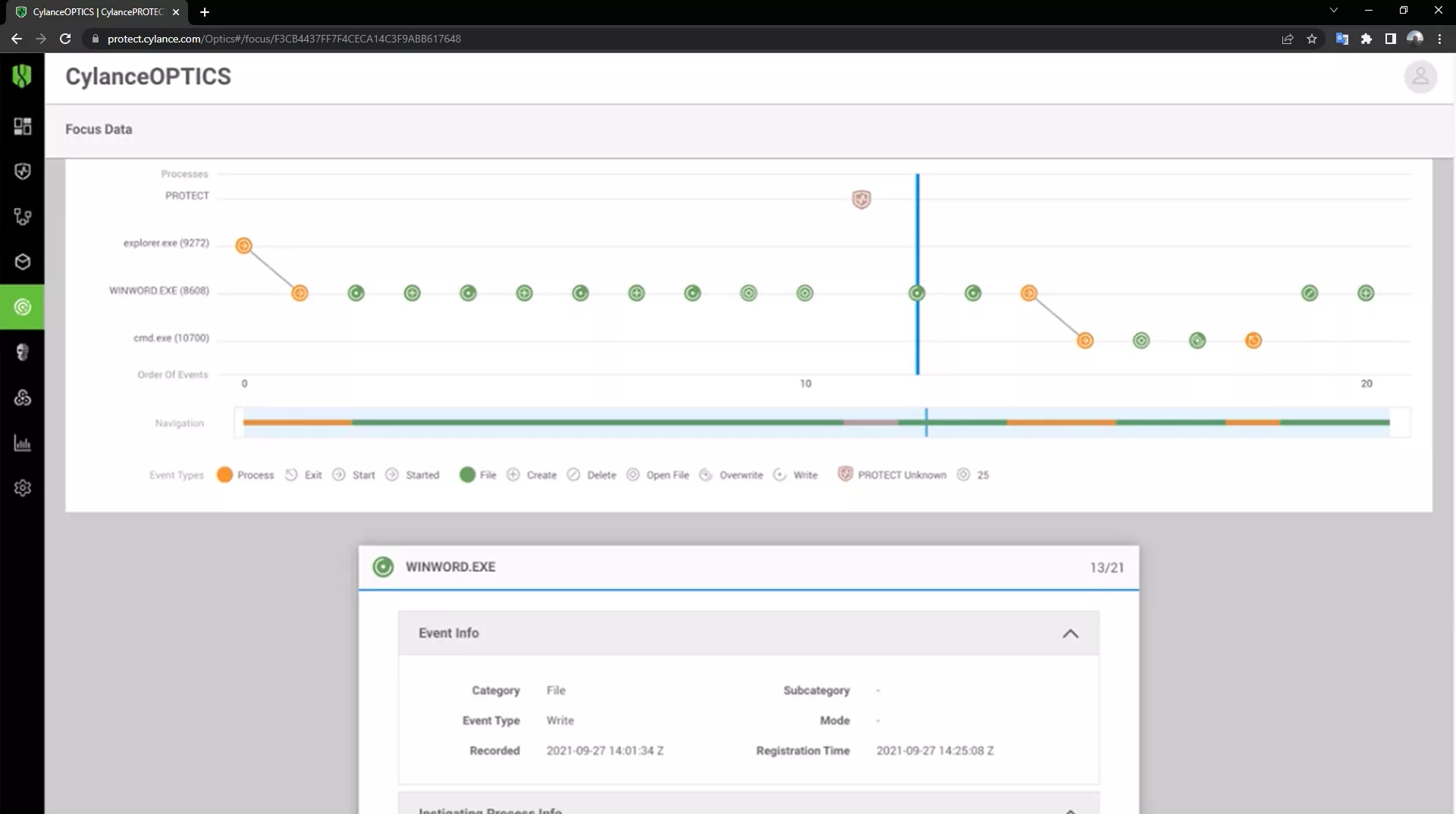The width and height of the screenshot is (1456, 814).
Task: Open the dashboard icon in sidebar
Action: click(x=22, y=126)
